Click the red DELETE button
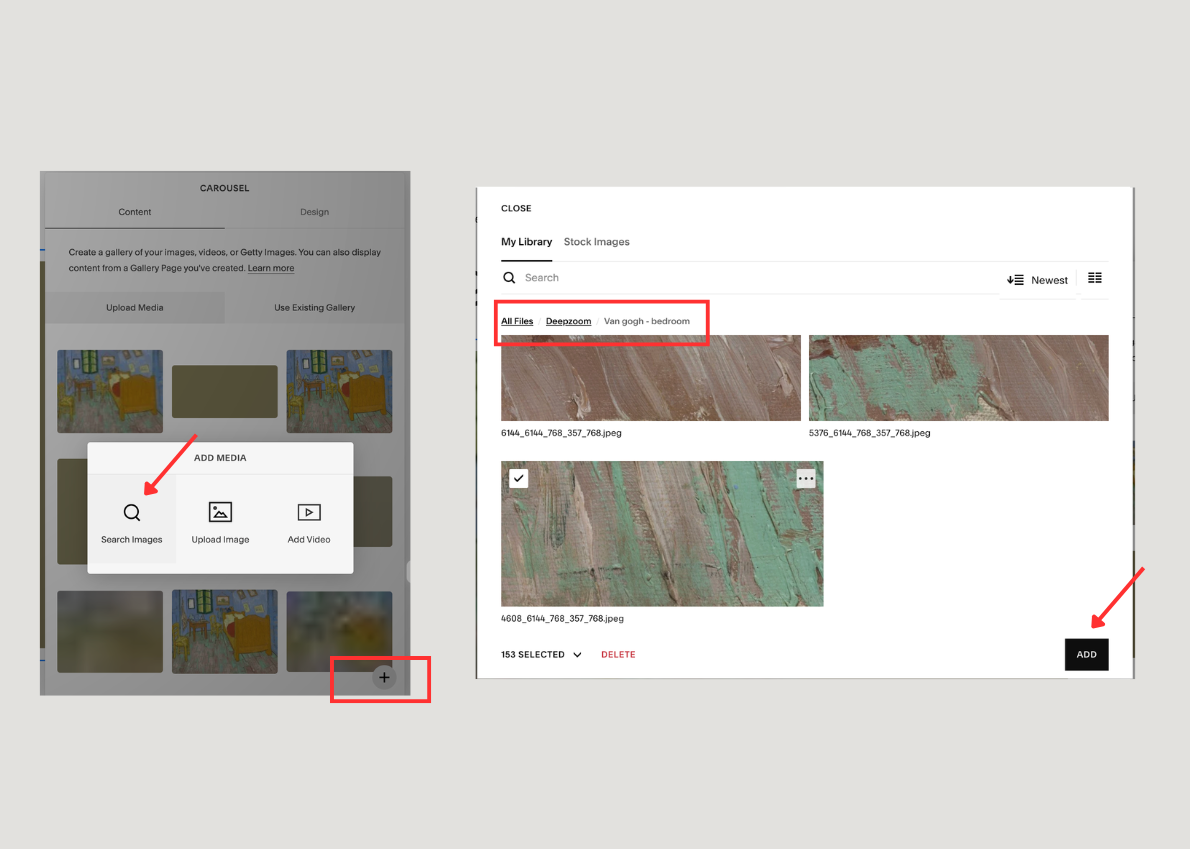1190x849 pixels. tap(618, 655)
